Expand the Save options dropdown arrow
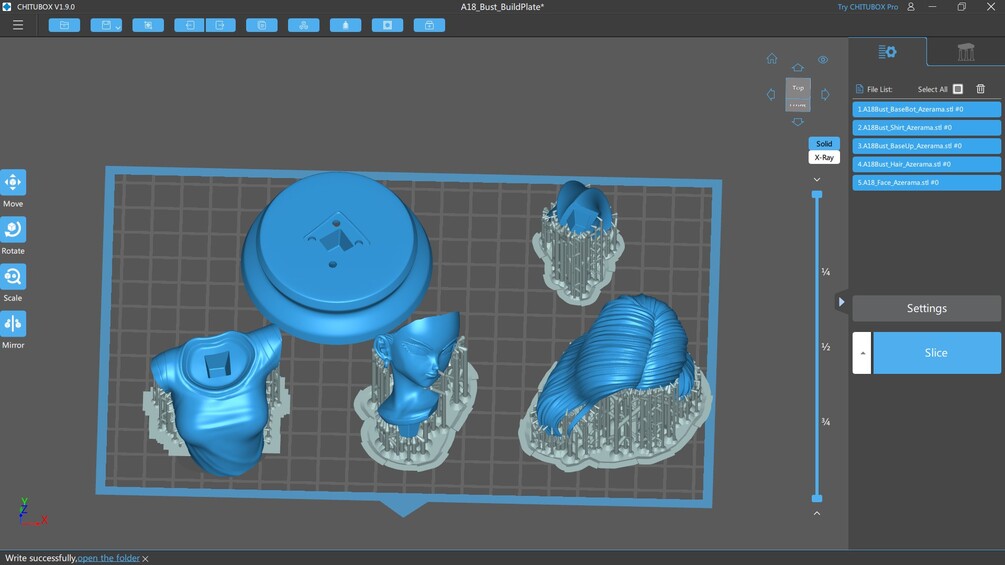 coord(118,27)
